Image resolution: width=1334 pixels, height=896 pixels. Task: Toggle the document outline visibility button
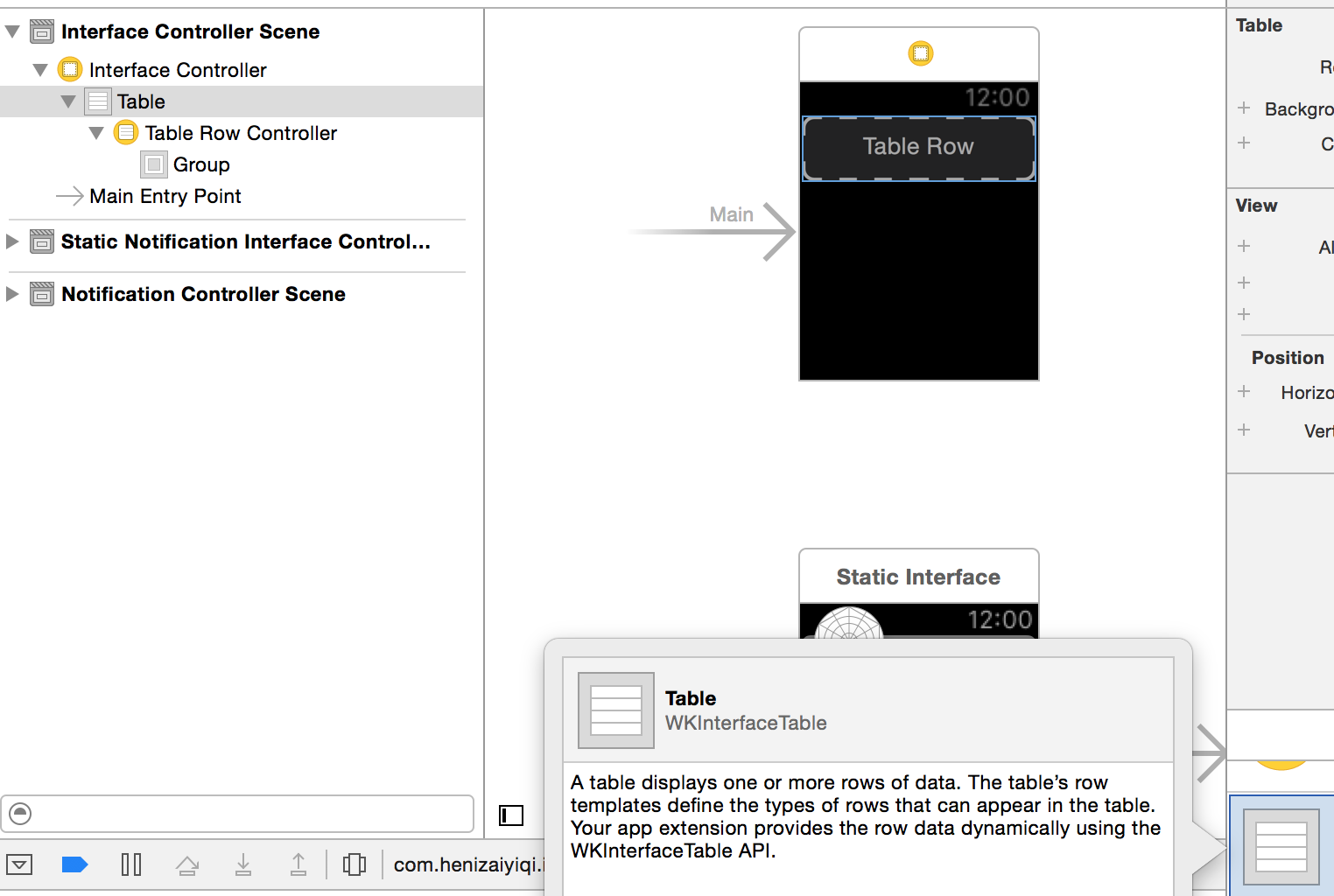click(511, 815)
